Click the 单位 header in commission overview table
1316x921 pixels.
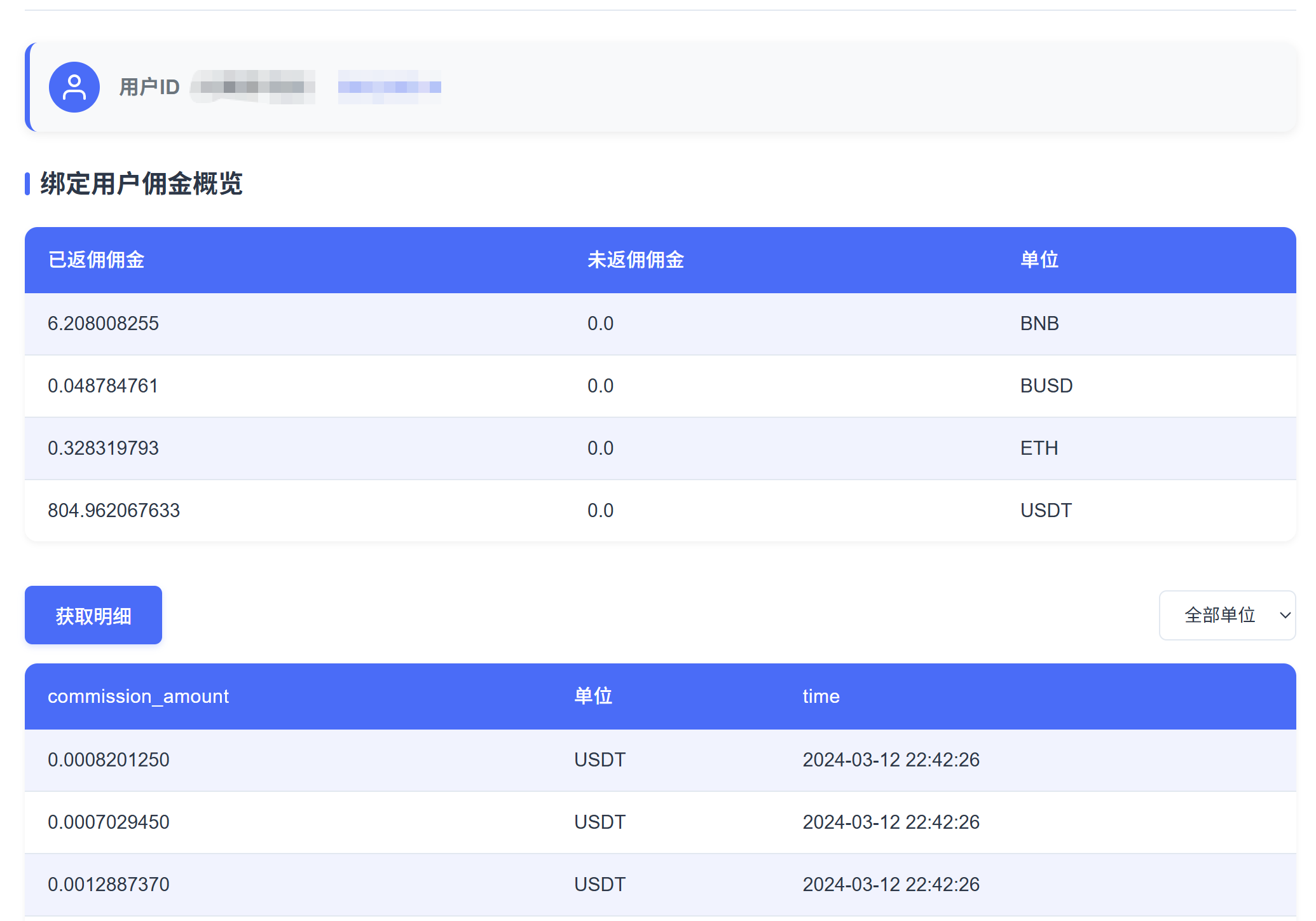click(x=1038, y=260)
